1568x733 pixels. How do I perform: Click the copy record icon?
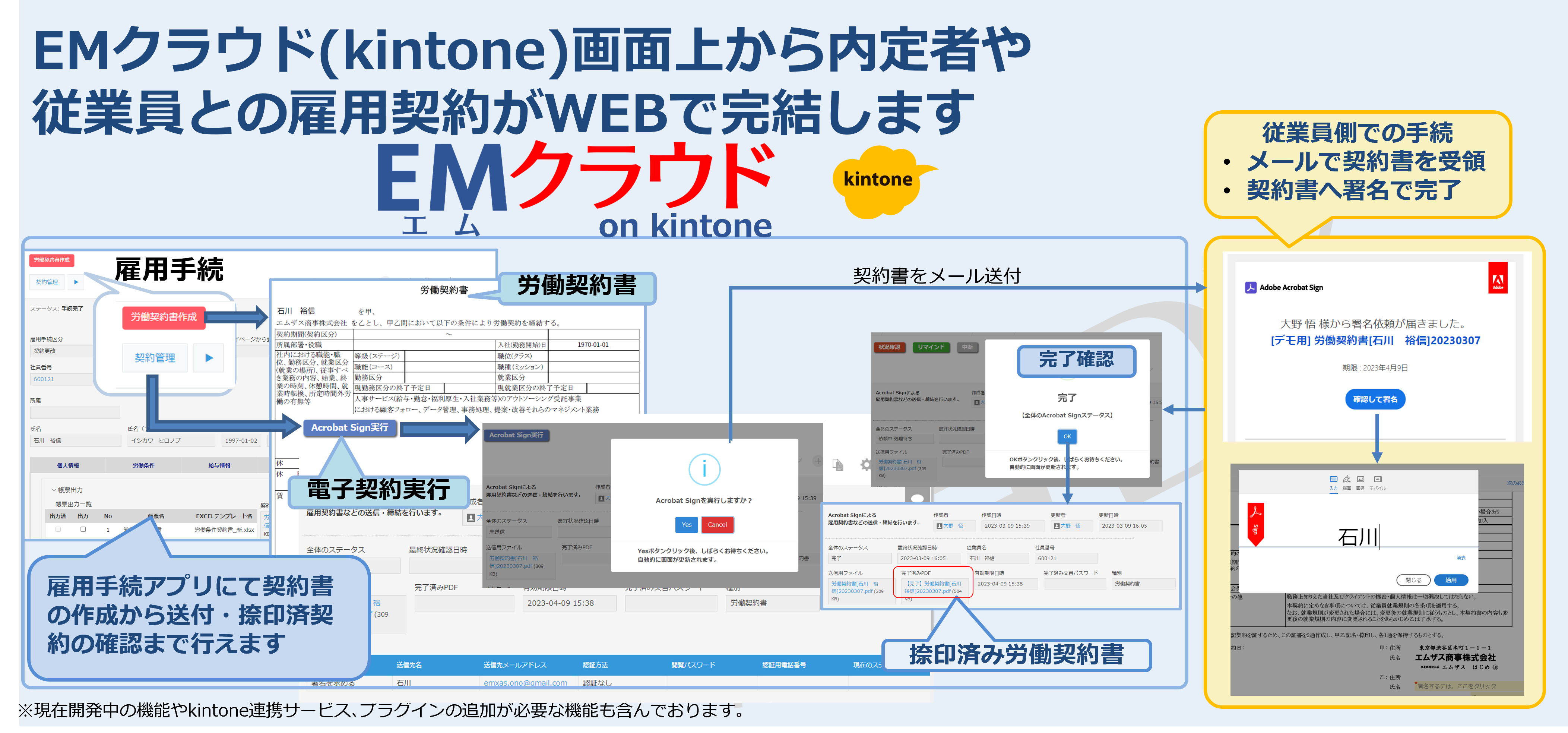[x=838, y=465]
